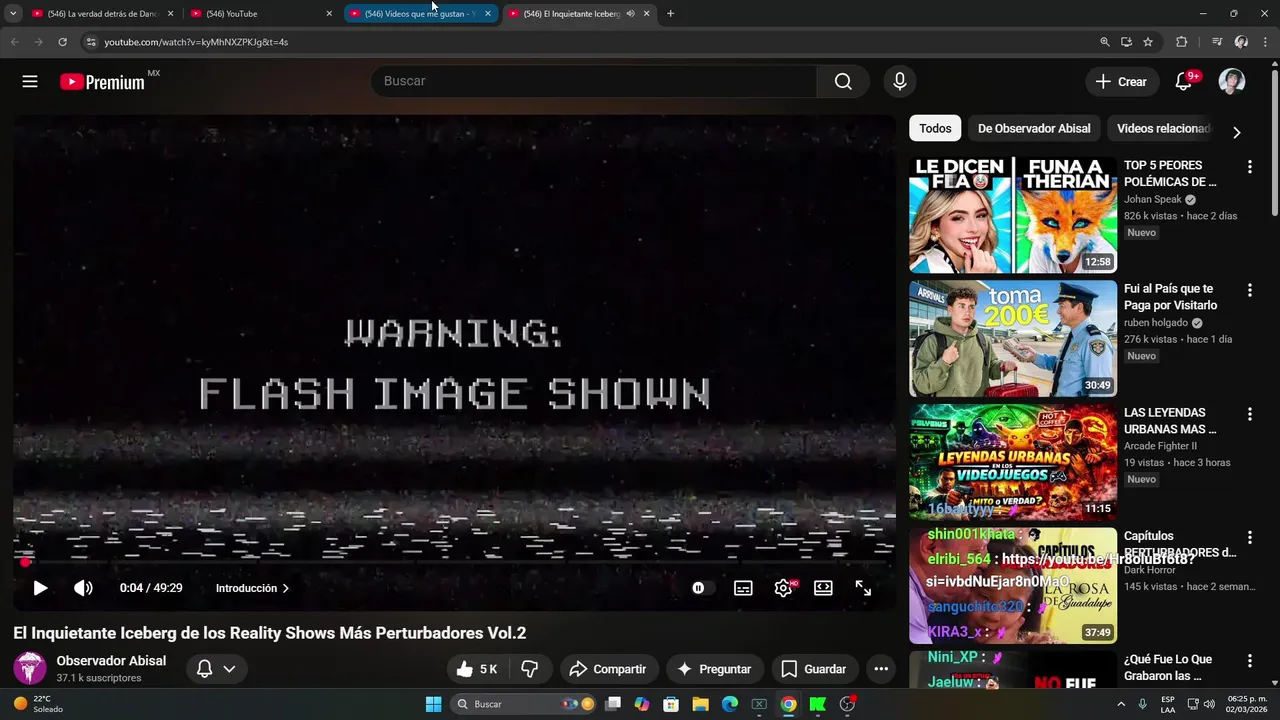Screen dimensions: 1280x720
Task: Open Observador Abisal channel name link
Action: [111, 661]
